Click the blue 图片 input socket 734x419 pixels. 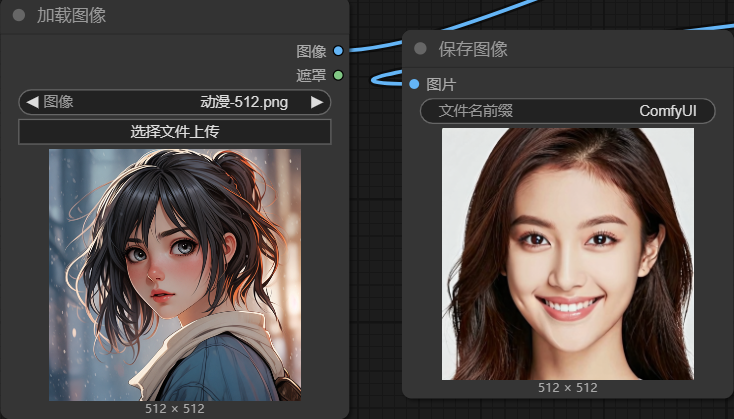click(x=414, y=84)
